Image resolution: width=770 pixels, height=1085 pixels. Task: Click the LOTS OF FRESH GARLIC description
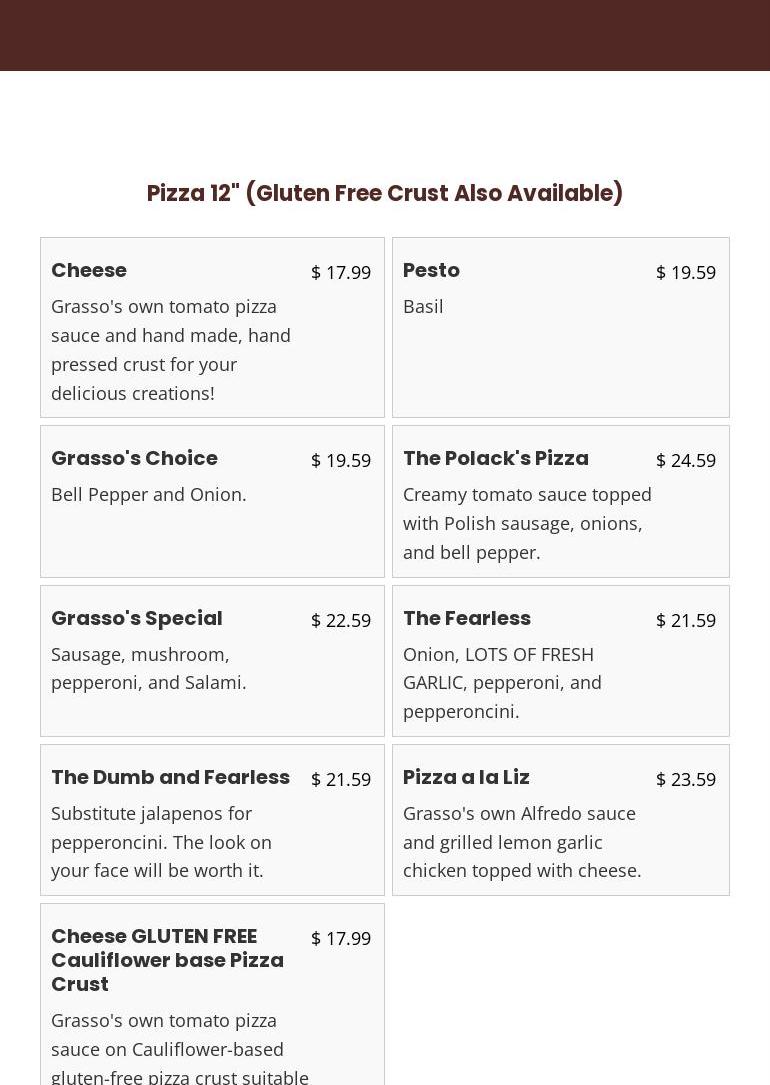pos(502,682)
